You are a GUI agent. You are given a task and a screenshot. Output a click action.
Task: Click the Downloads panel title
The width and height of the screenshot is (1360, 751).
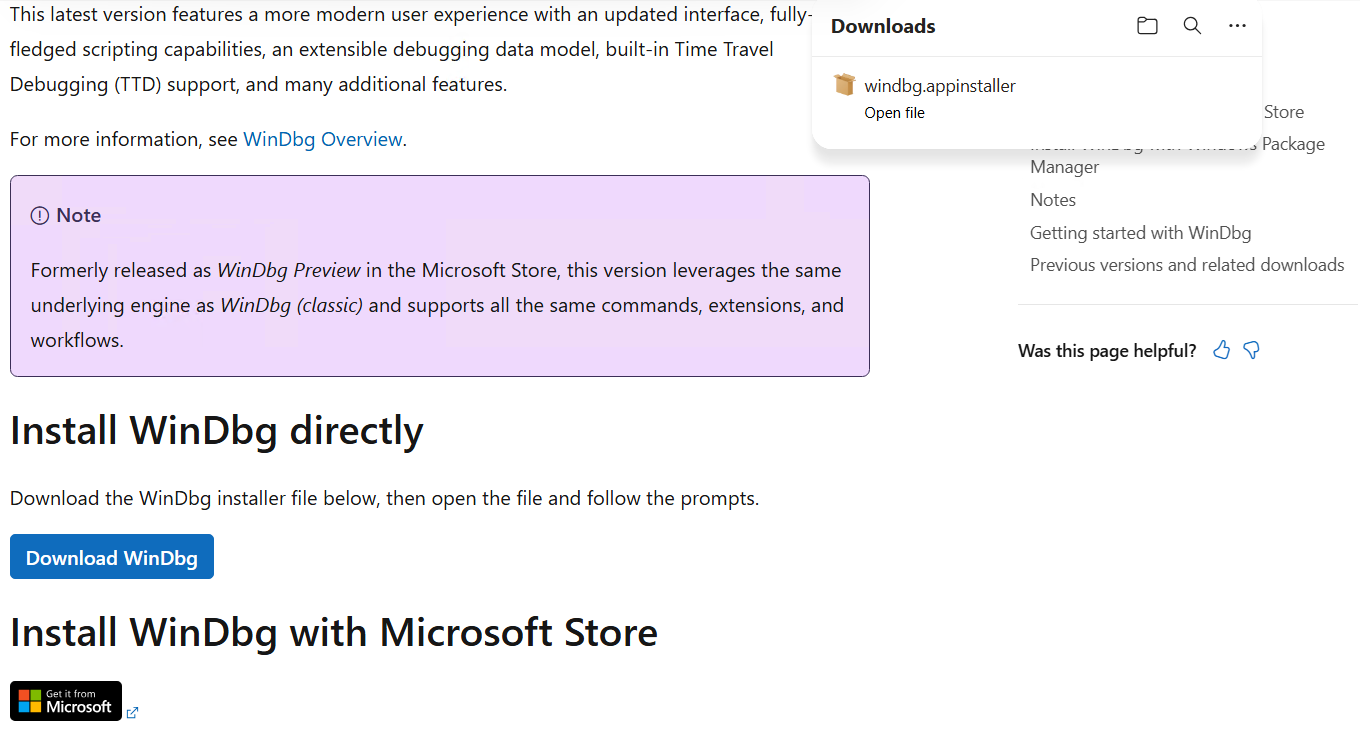pyautogui.click(x=883, y=27)
